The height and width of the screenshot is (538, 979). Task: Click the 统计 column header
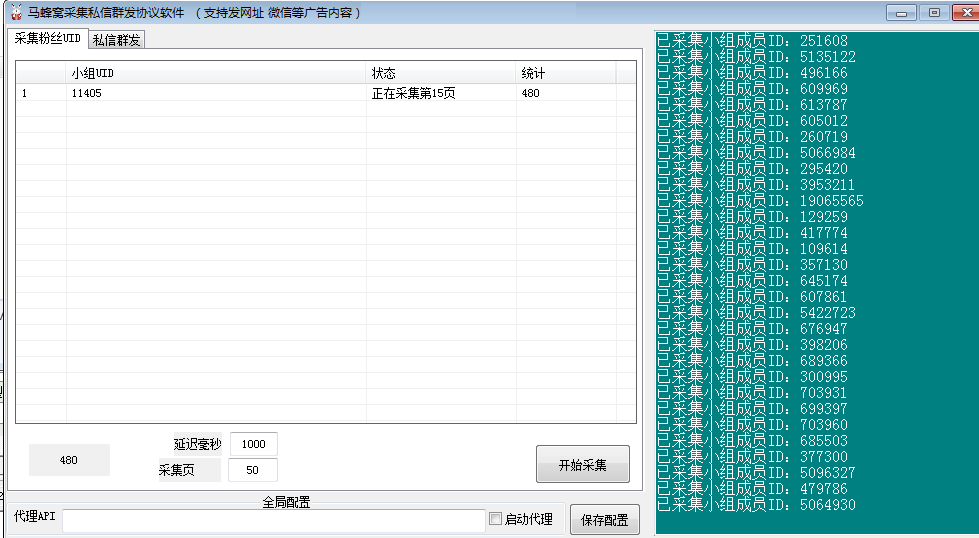click(x=565, y=74)
